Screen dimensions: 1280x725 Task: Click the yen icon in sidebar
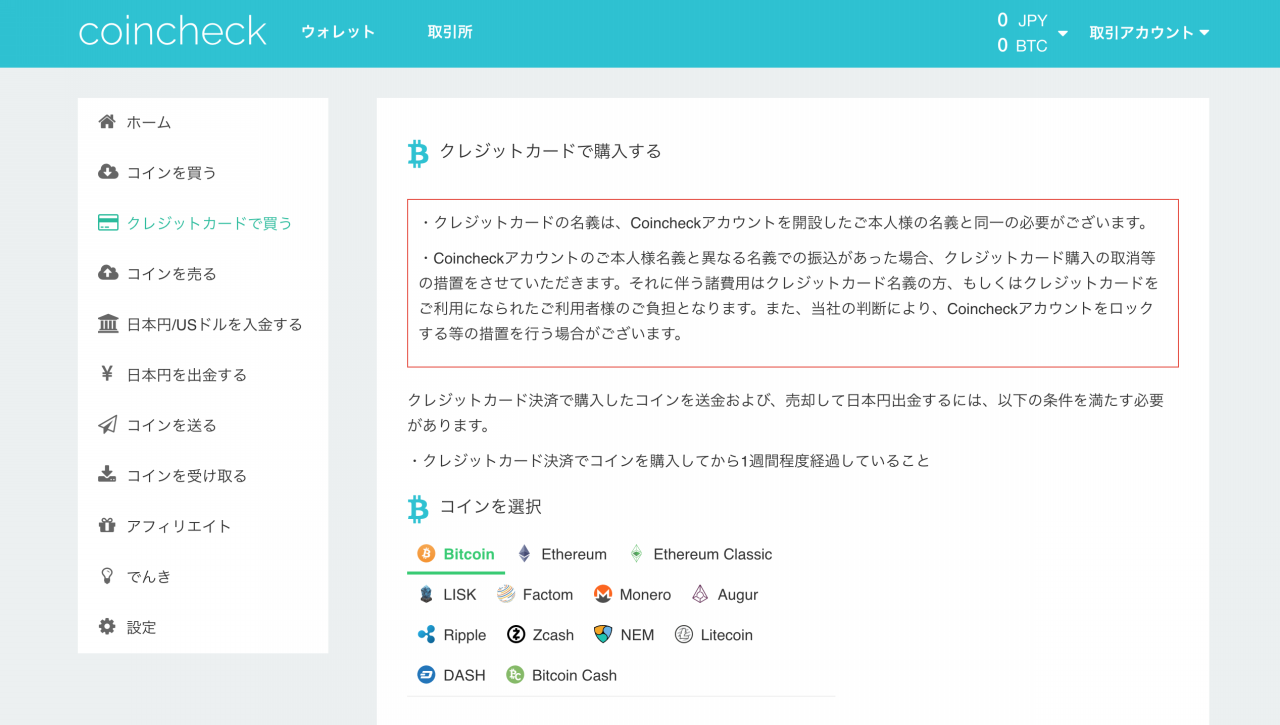click(107, 374)
